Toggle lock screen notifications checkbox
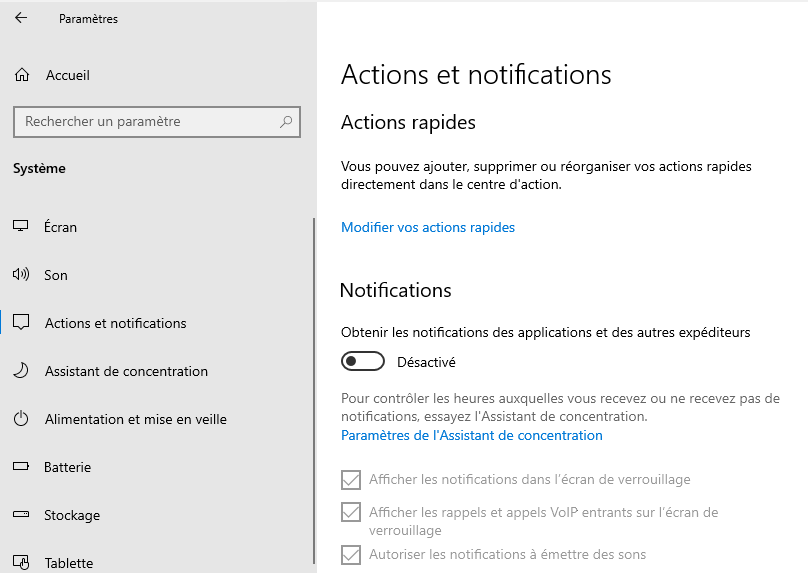Viewport: 808px width, 573px height. point(351,480)
